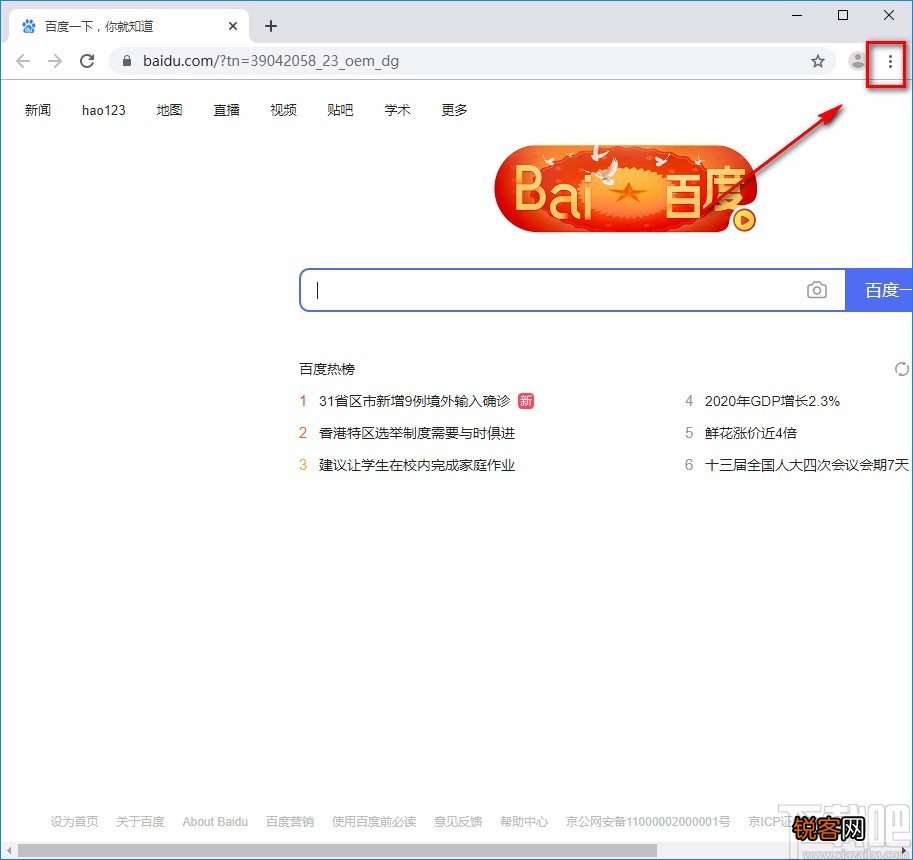Open the 新闻 link
The width and height of the screenshot is (913, 860).
click(x=38, y=109)
